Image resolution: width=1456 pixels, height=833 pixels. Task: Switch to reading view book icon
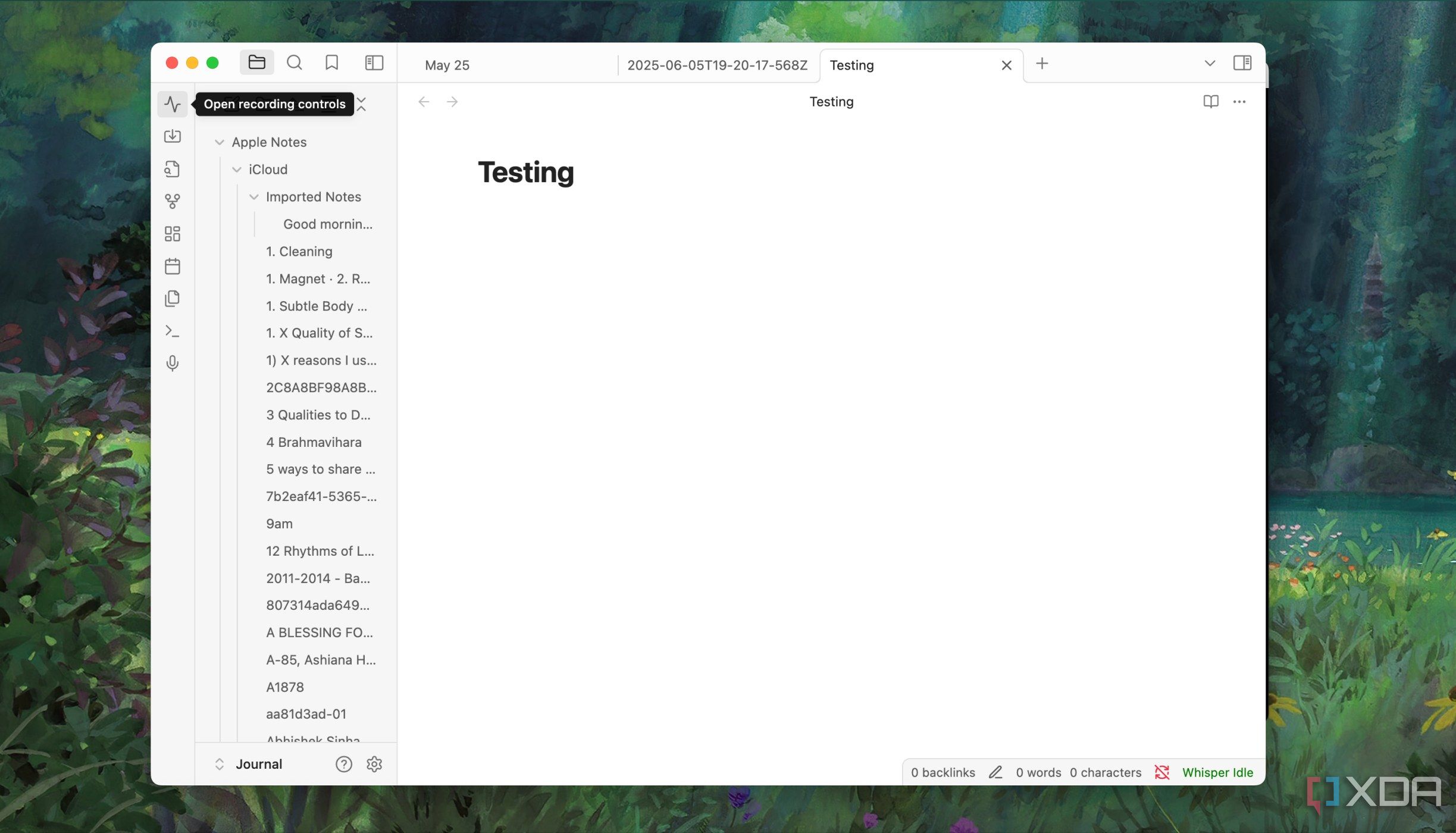point(1211,102)
